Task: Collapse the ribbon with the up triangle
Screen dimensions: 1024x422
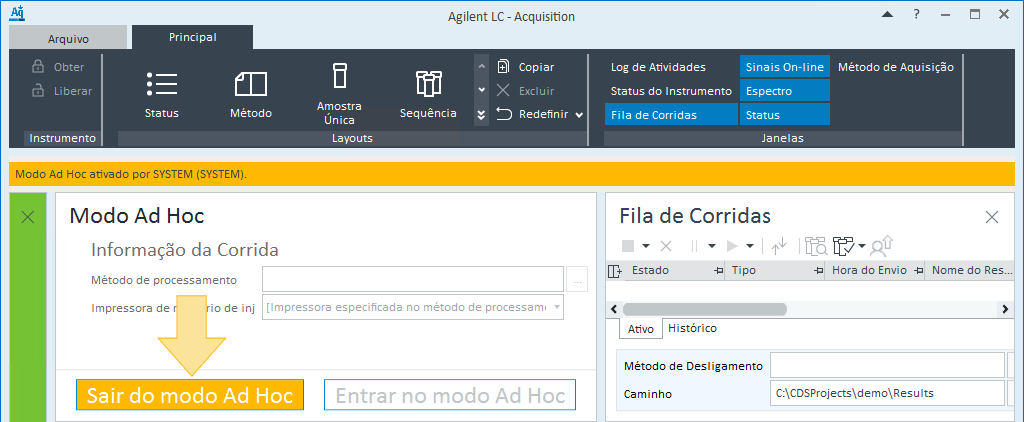Action: click(x=887, y=14)
